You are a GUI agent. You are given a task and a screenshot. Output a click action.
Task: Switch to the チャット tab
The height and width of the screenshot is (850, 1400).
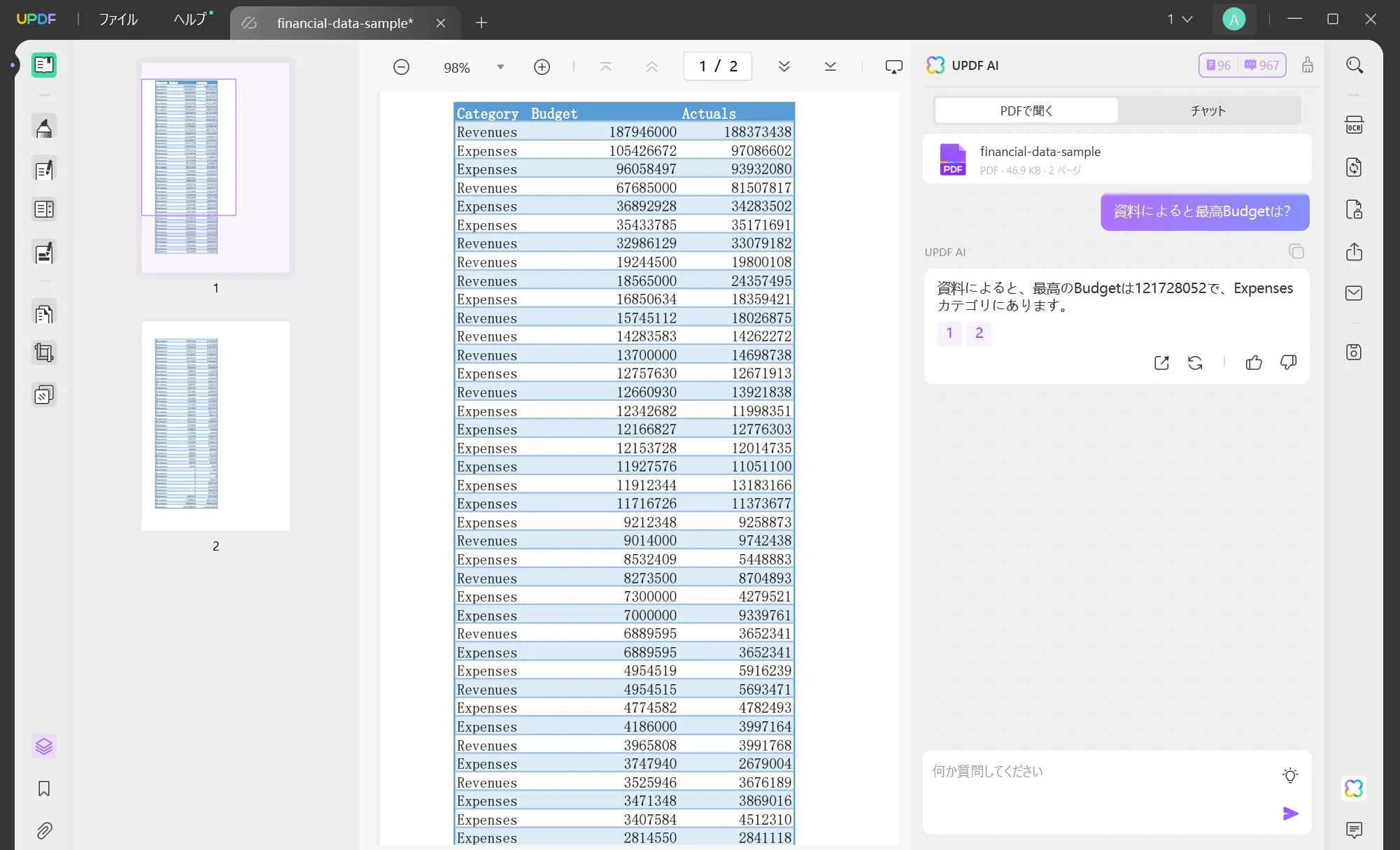(x=1208, y=111)
